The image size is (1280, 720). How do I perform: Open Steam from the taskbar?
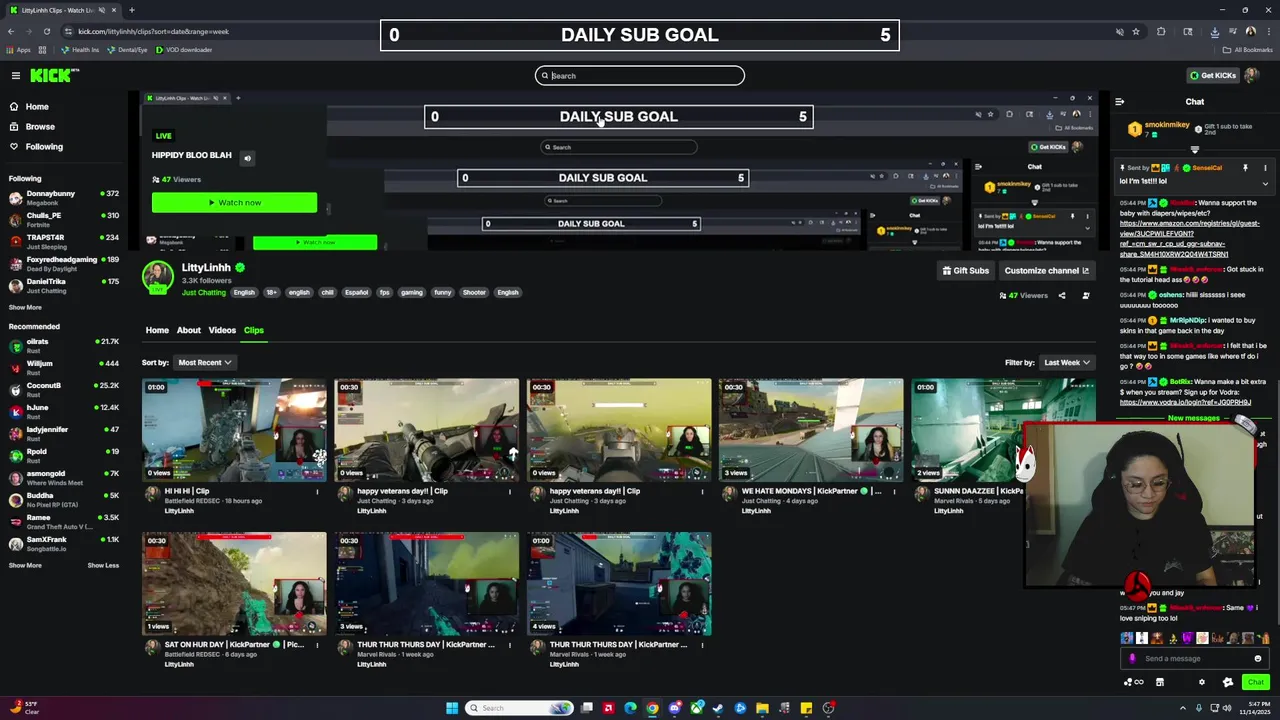pos(718,708)
